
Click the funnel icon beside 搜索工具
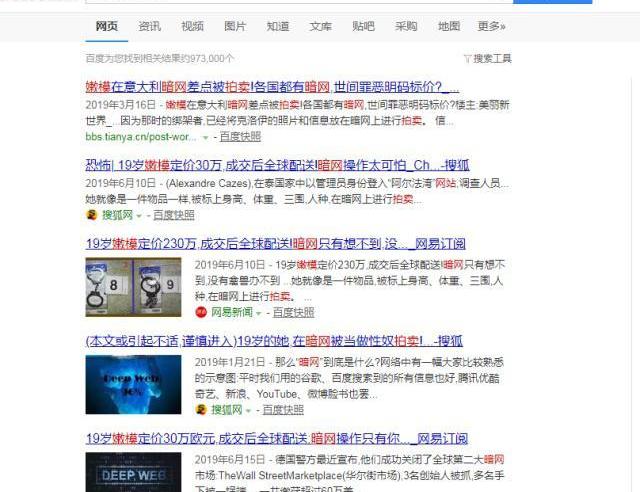tap(468, 59)
